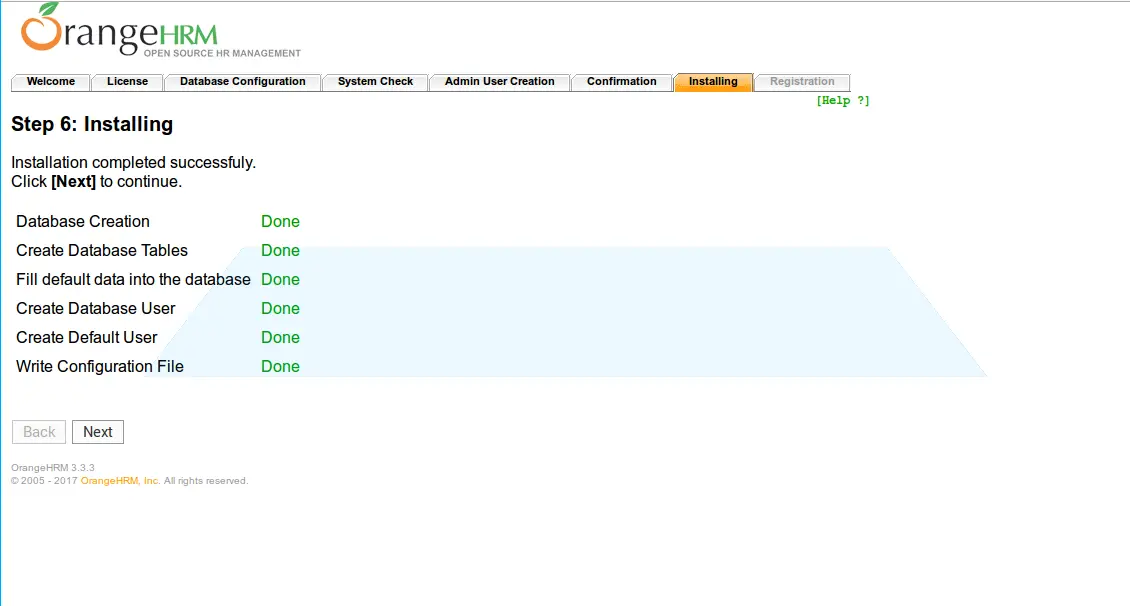Image resolution: width=1130 pixels, height=606 pixels.
Task: Click Done status beside Create Default User
Action: click(280, 337)
